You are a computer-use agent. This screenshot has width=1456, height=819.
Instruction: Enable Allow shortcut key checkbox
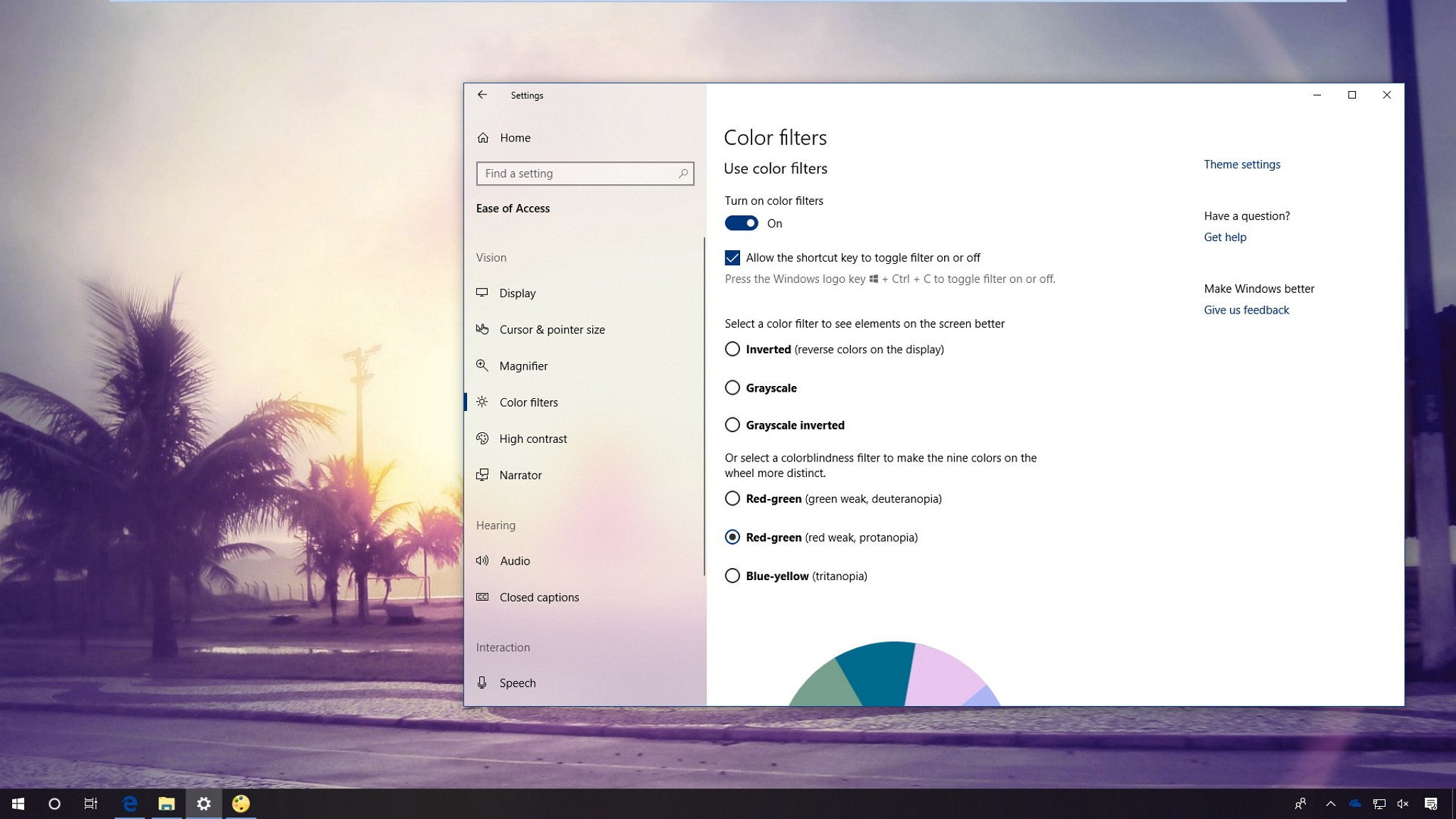point(732,257)
